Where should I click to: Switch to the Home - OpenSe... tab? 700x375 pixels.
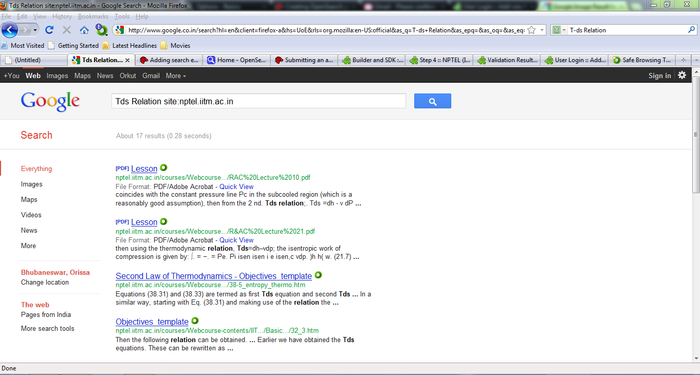click(x=237, y=60)
